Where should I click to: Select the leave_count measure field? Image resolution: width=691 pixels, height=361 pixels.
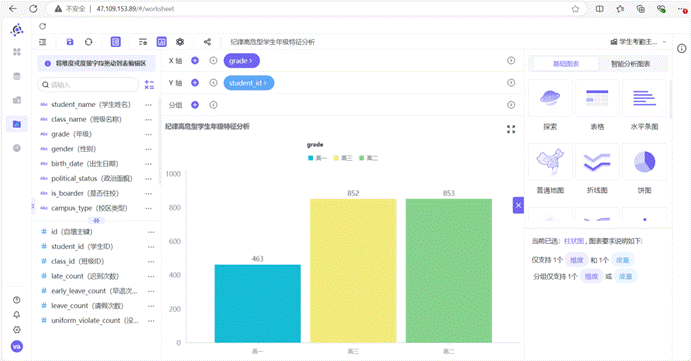pos(87,305)
